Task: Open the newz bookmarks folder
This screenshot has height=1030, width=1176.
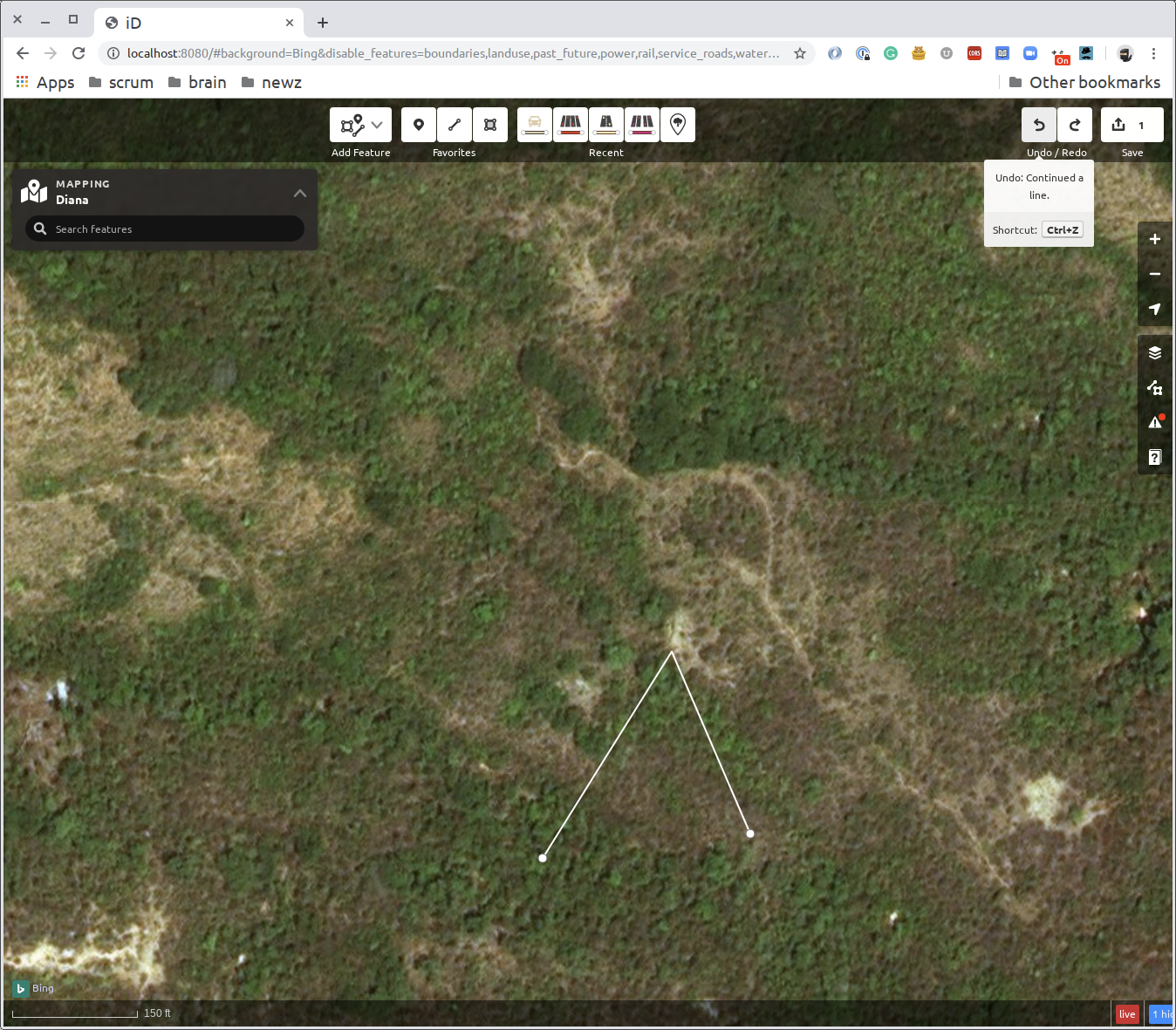Action: (271, 82)
